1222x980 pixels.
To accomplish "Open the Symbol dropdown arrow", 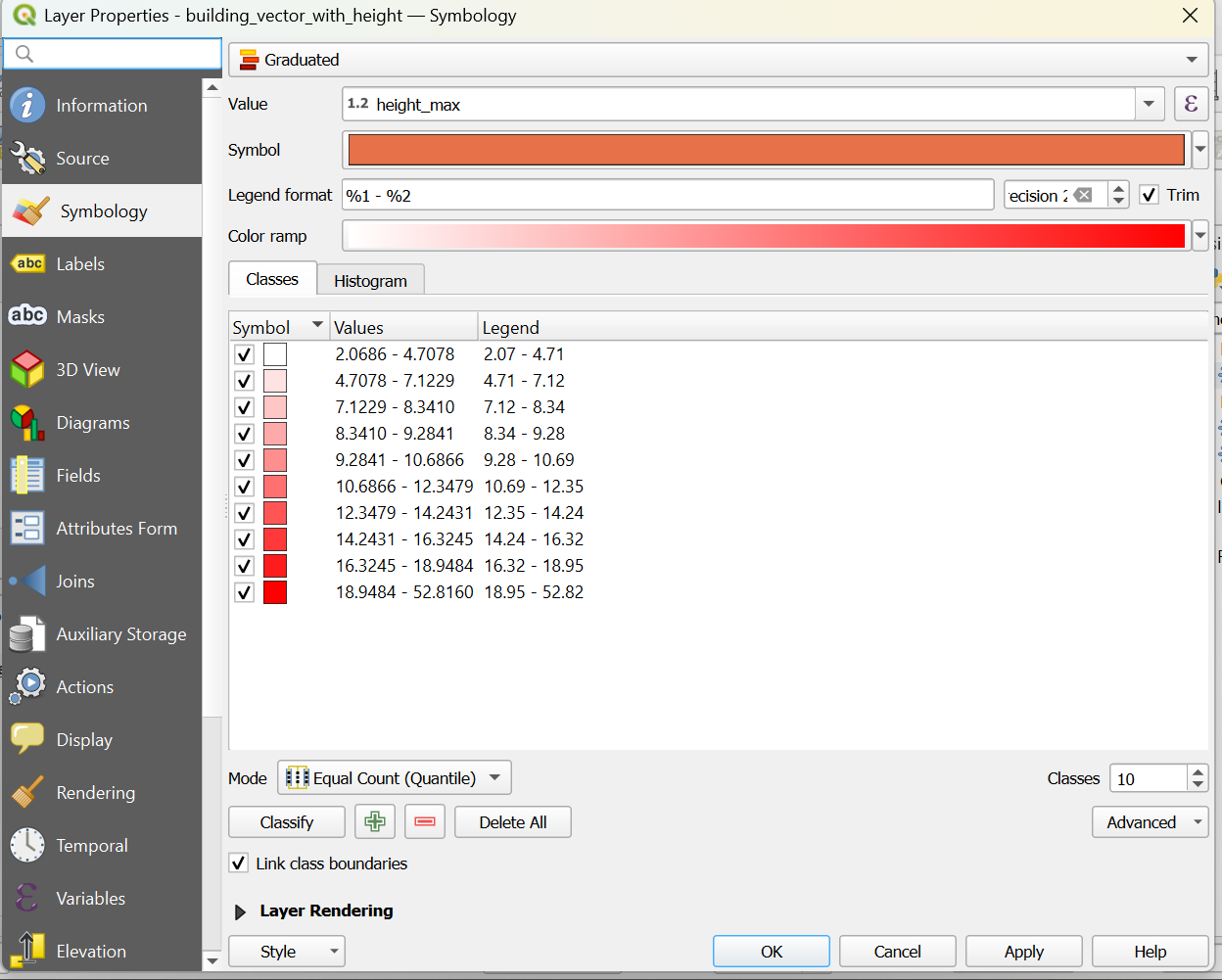I will [1200, 150].
